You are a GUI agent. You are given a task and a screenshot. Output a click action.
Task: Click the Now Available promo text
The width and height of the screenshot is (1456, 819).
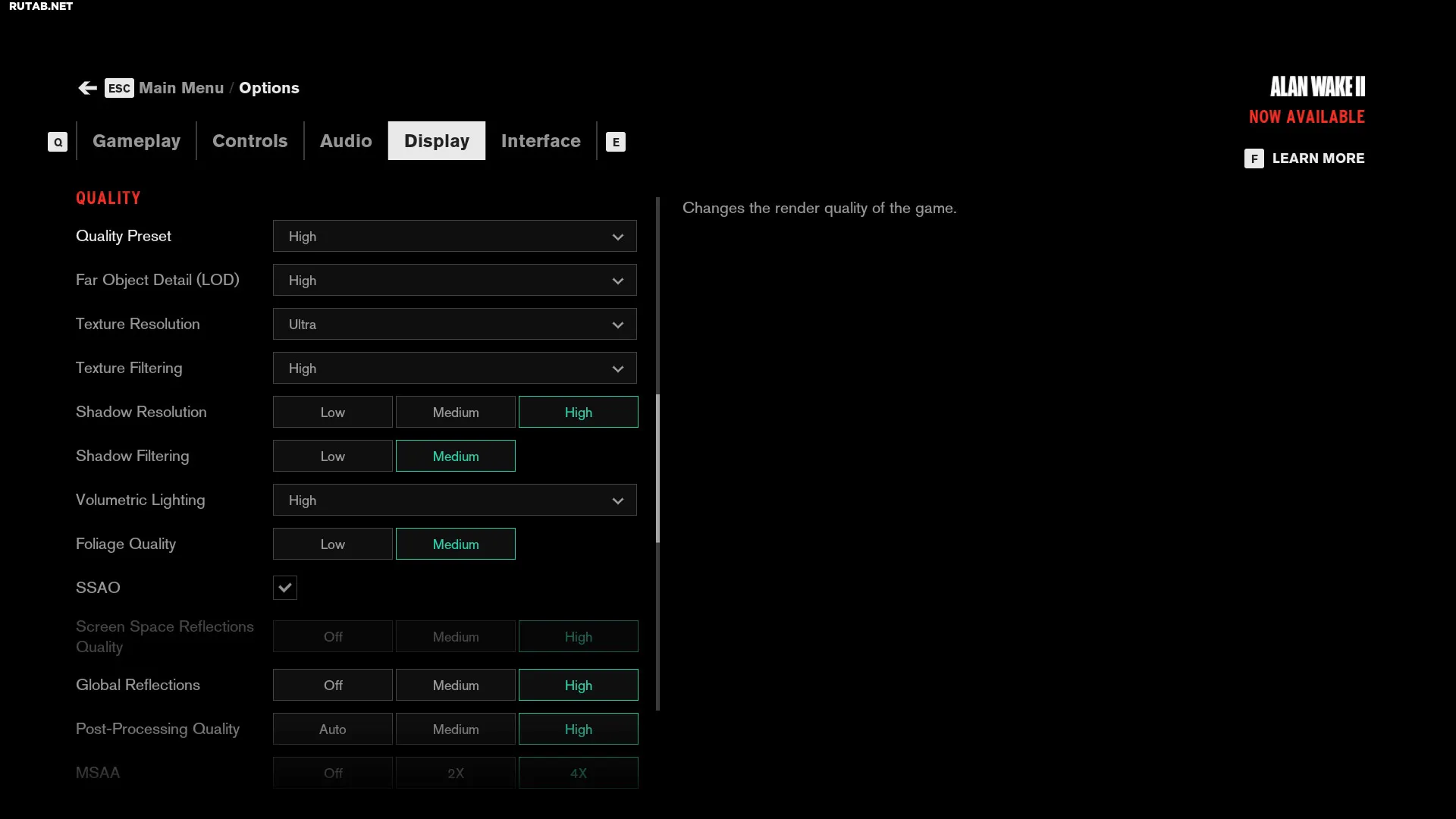pos(1307,117)
